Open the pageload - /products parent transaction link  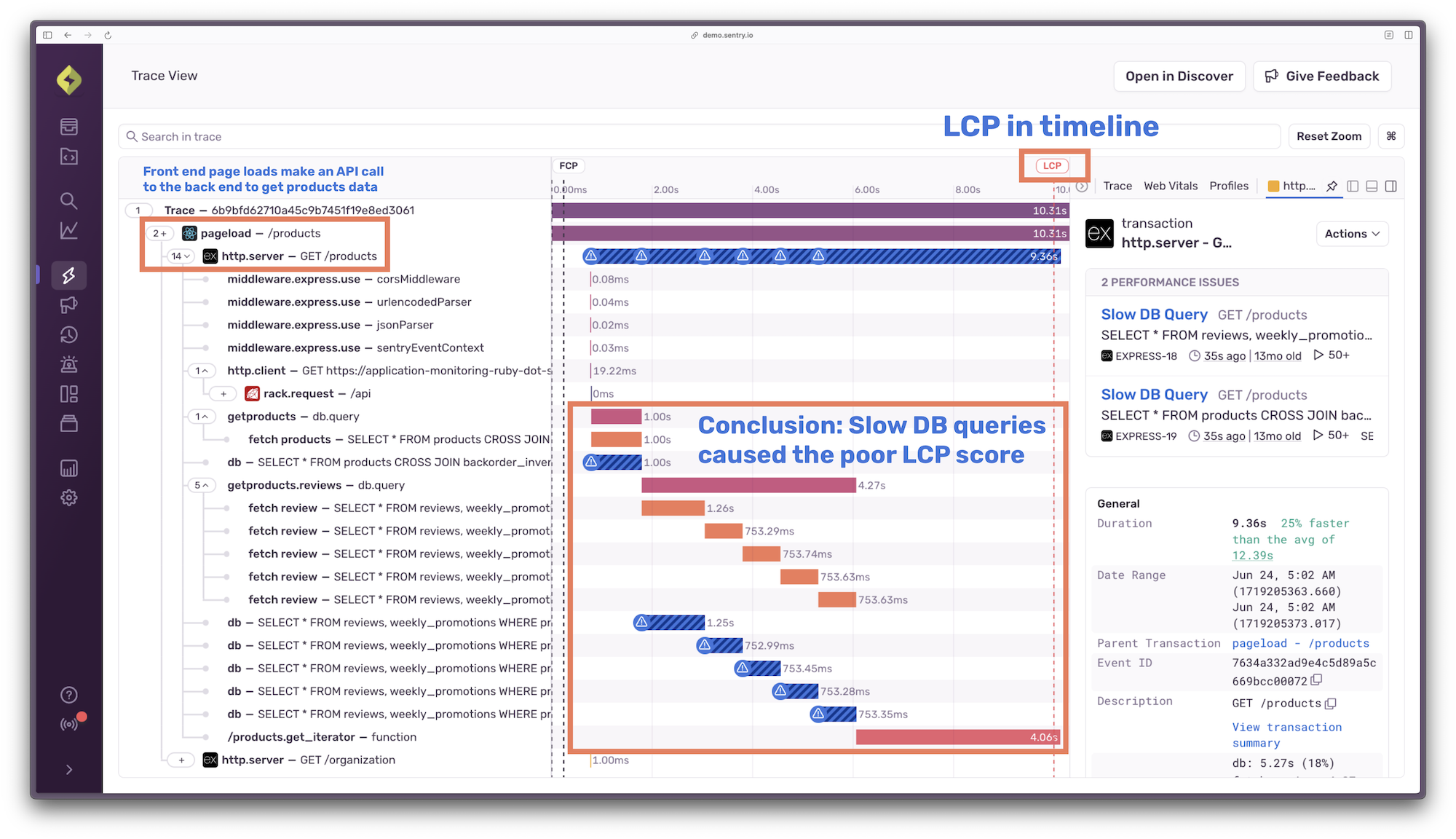[x=1300, y=643]
